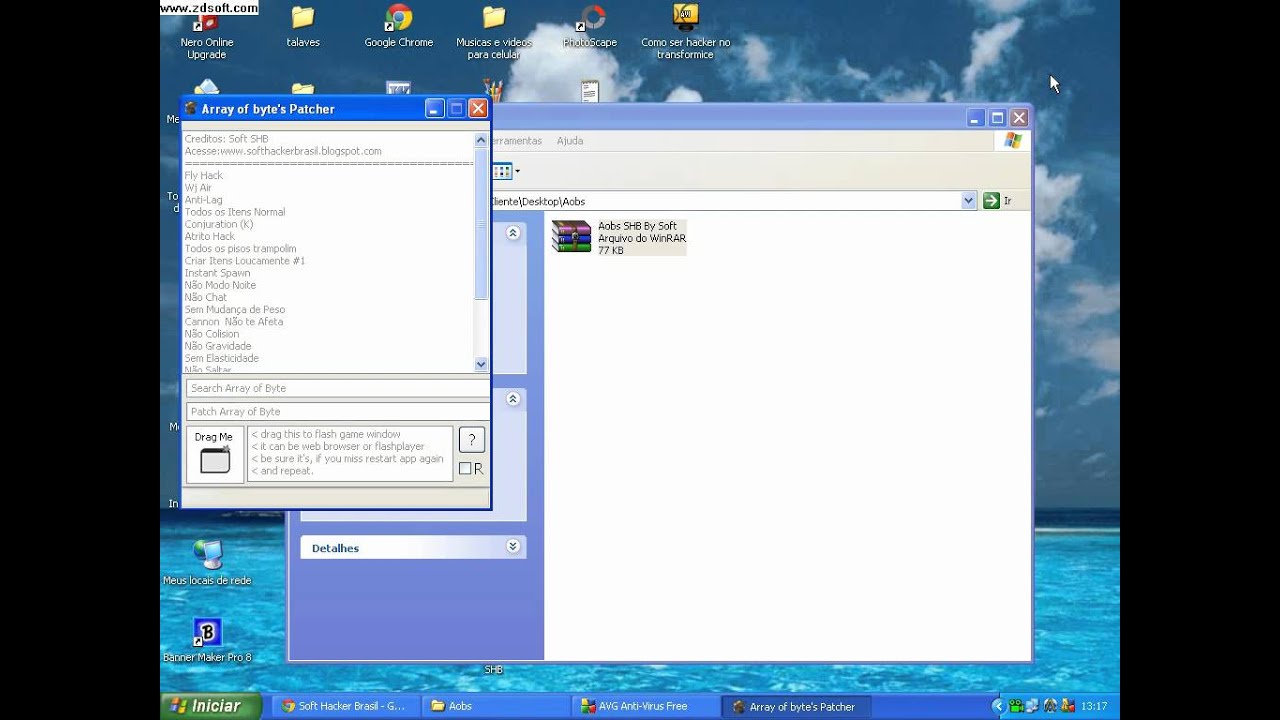This screenshot has height=720, width=1280.
Task: Open Como ser hacker no transformice video
Action: point(685,33)
